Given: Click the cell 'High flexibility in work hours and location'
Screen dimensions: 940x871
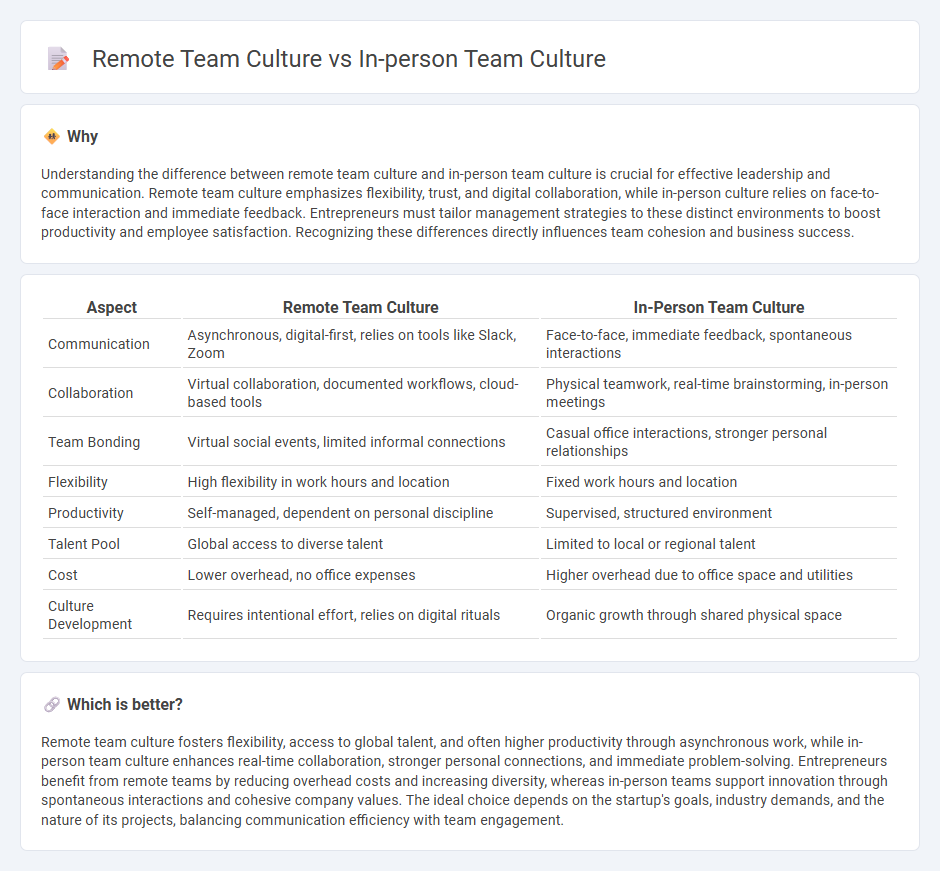Looking at the screenshot, I should [360, 482].
